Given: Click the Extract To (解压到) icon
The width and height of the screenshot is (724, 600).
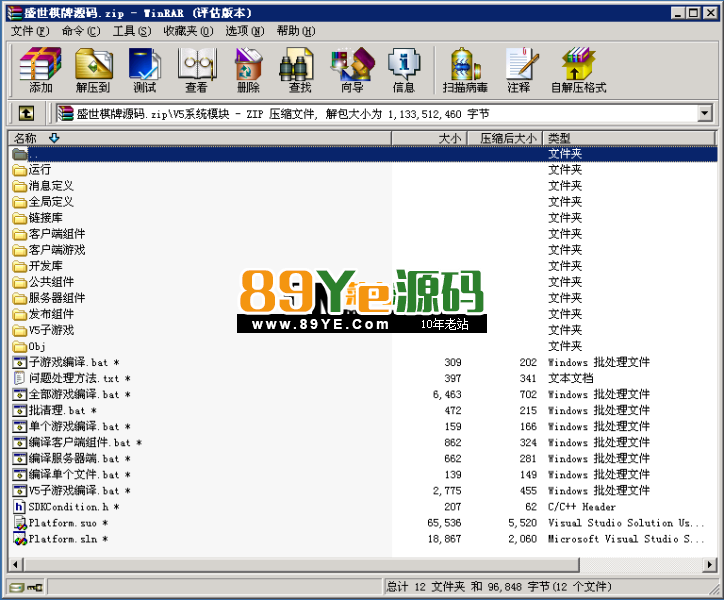Looking at the screenshot, I should [x=93, y=70].
